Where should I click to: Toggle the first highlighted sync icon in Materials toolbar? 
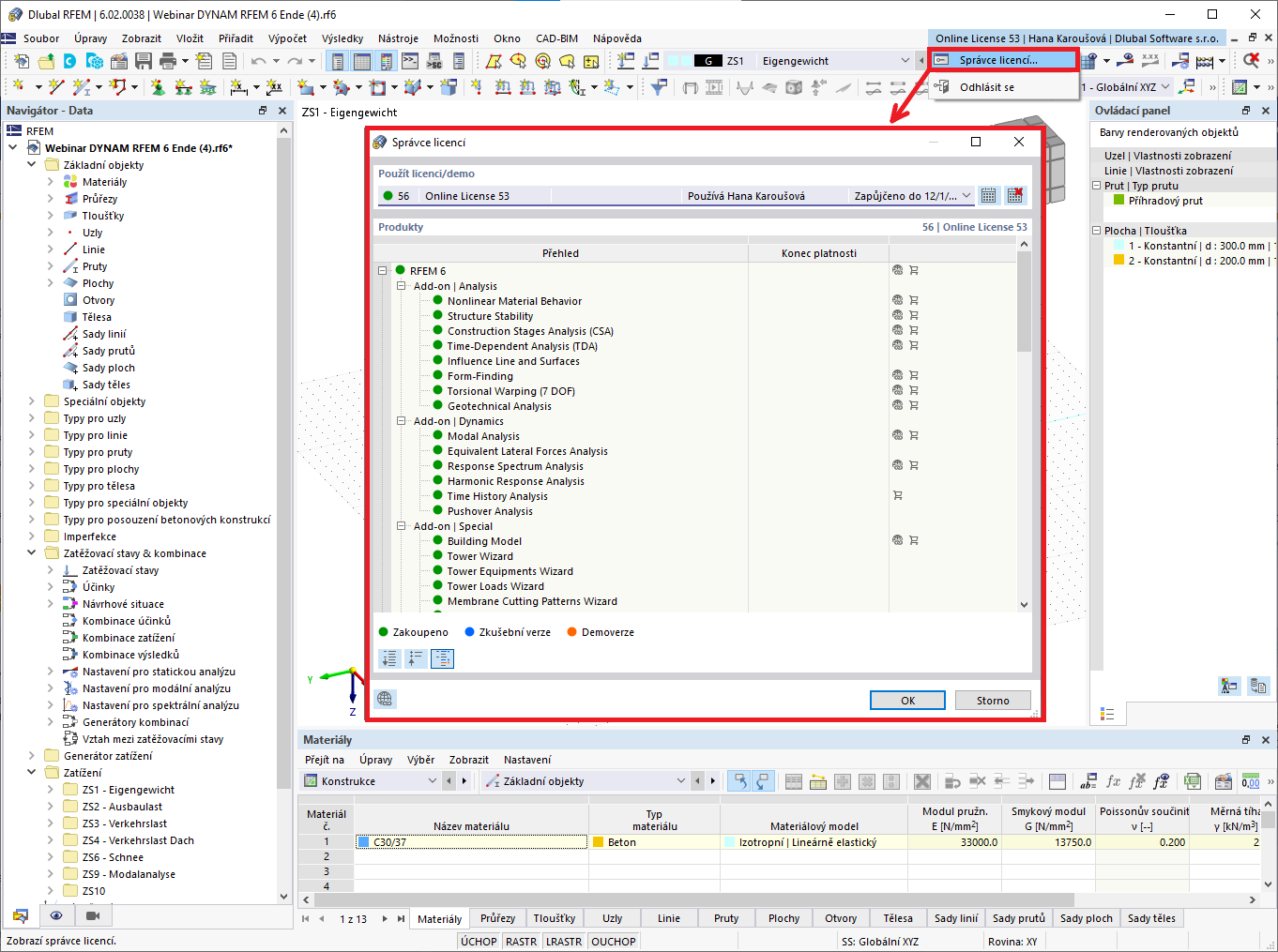pos(738,781)
